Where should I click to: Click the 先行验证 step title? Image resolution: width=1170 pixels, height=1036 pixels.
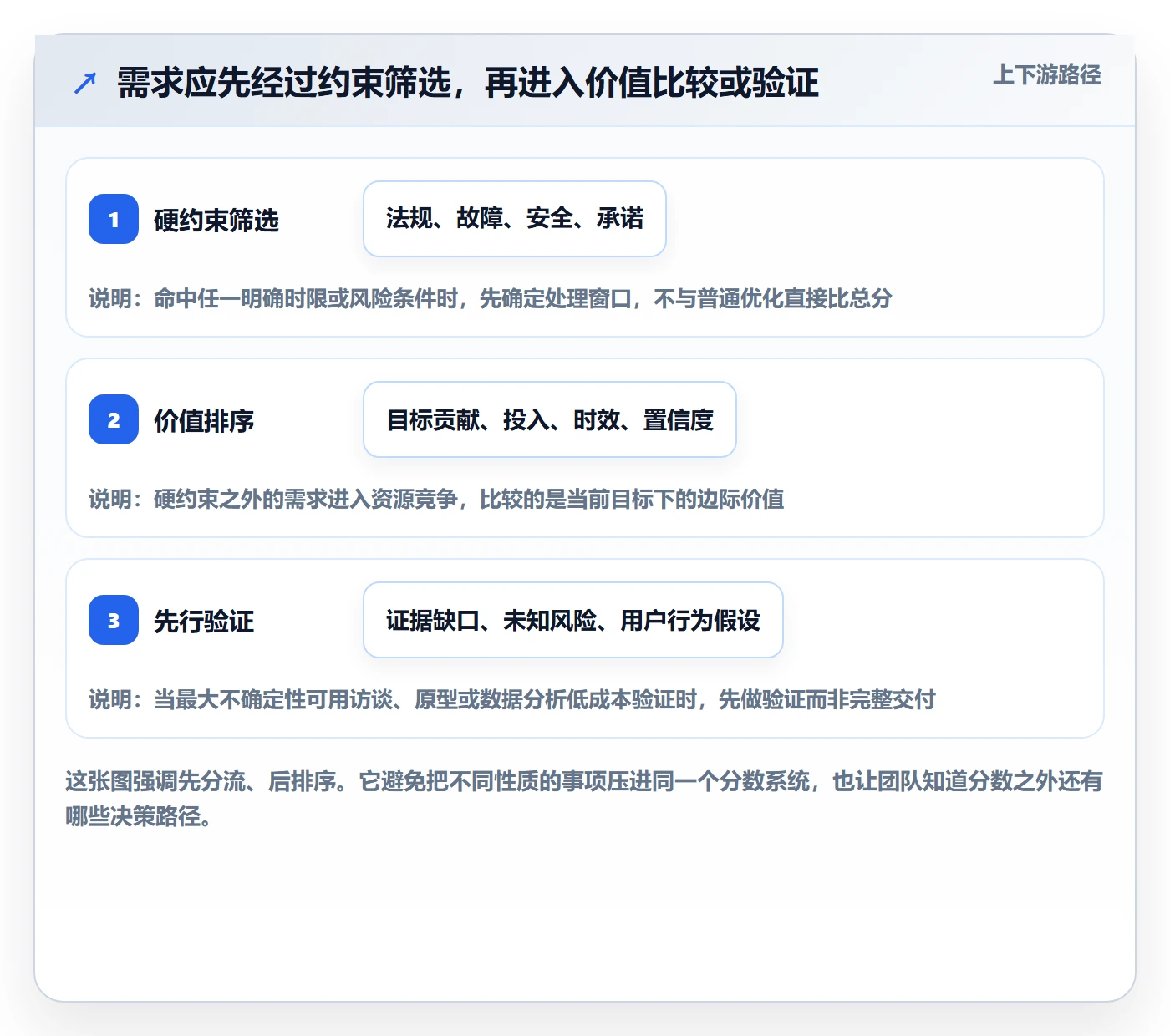click(204, 622)
